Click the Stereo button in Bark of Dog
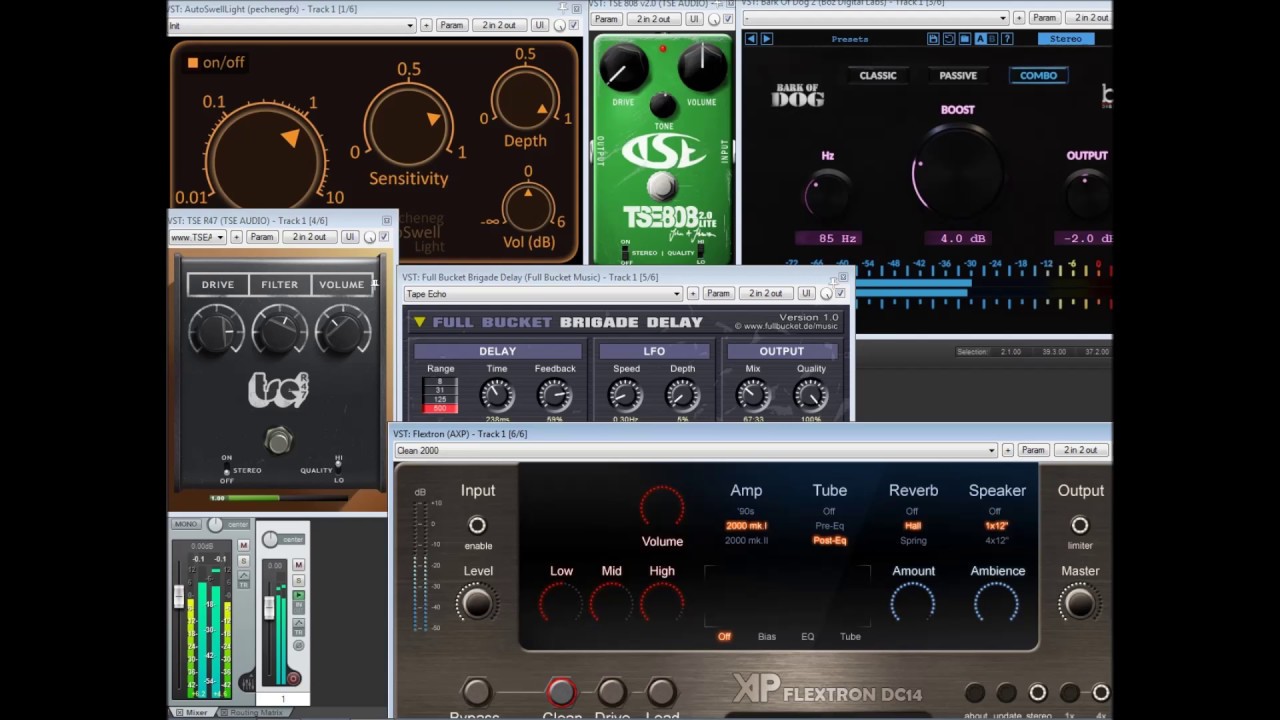The width and height of the screenshot is (1280, 720). (1065, 39)
